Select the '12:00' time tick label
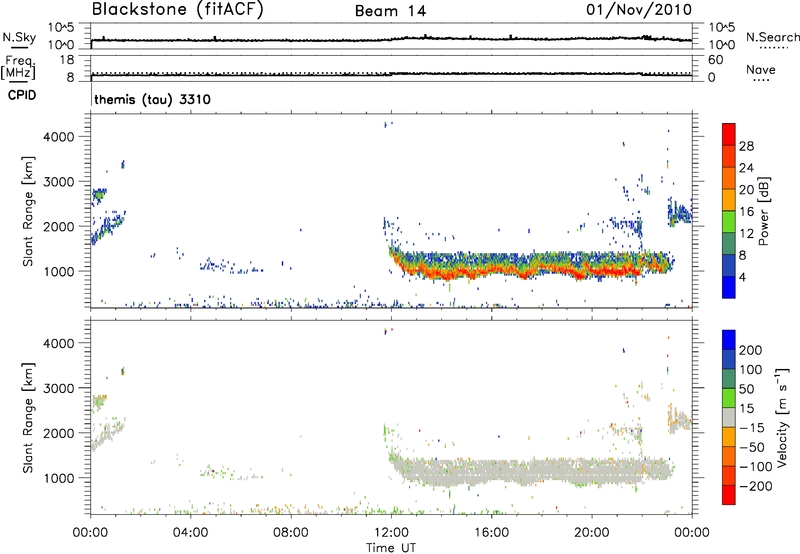The height and width of the screenshot is (554, 800). (391, 533)
